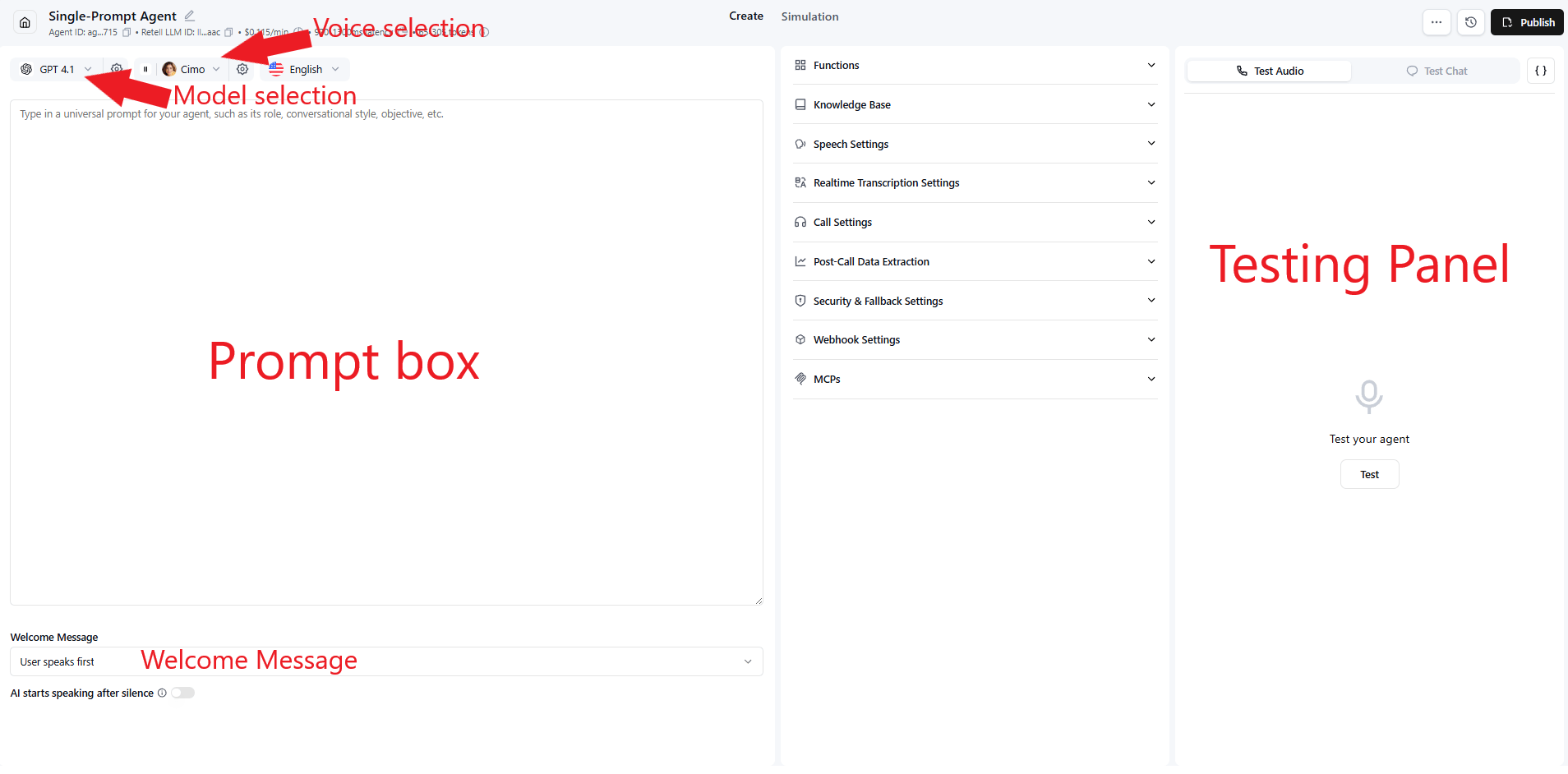Image resolution: width=1568 pixels, height=774 pixels.
Task: Open the { } code view in the testing panel
Action: pos(1541,71)
